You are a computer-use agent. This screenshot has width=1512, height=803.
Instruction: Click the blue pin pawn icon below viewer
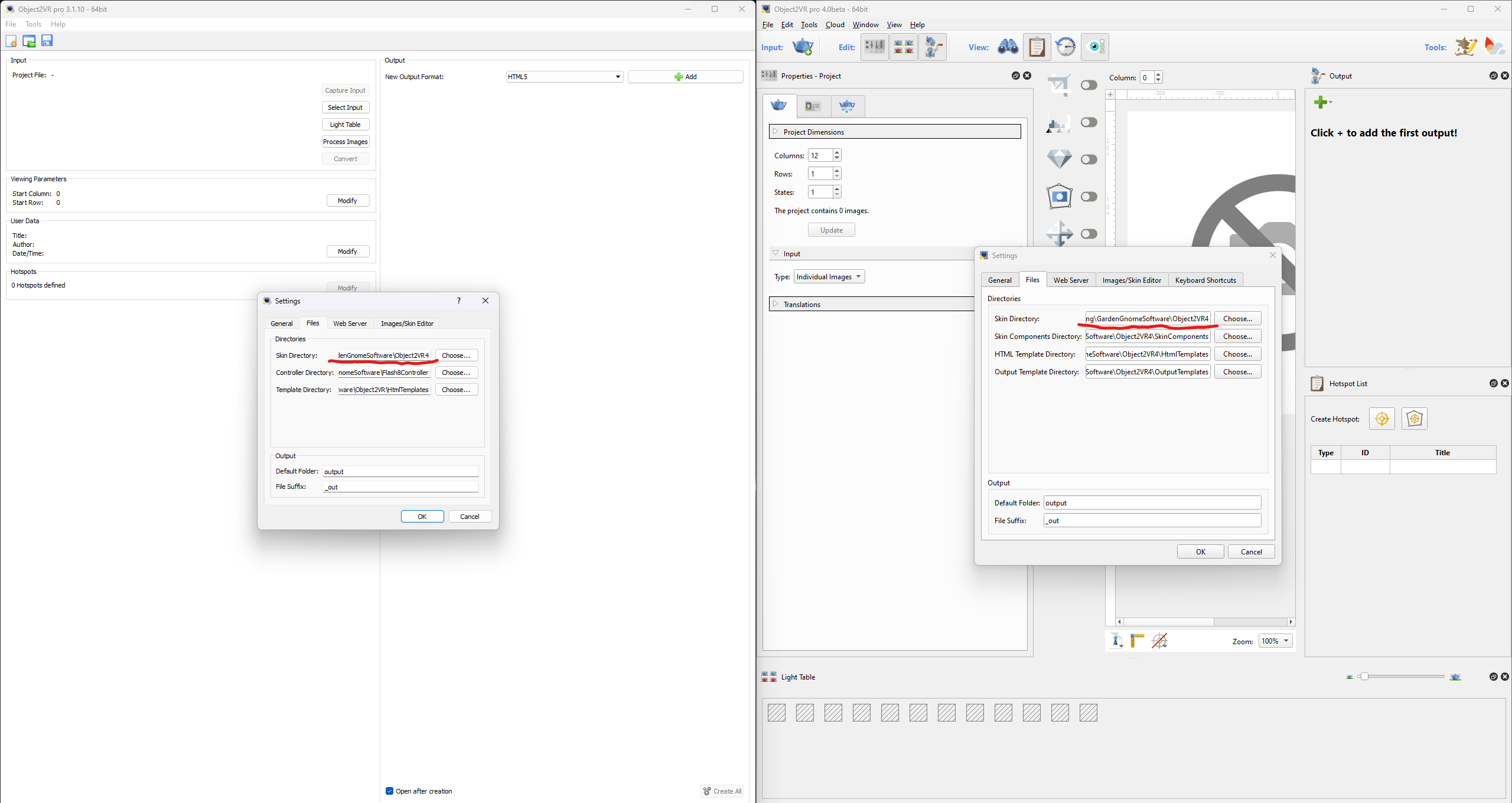[x=1116, y=641]
